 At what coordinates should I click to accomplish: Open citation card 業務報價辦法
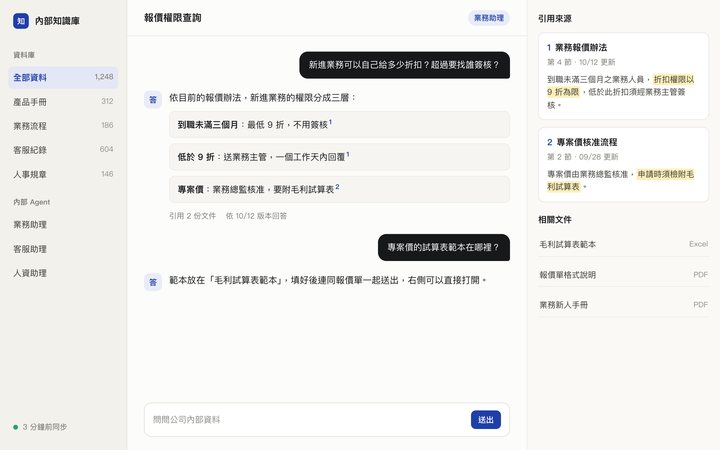pyautogui.click(x=623, y=76)
